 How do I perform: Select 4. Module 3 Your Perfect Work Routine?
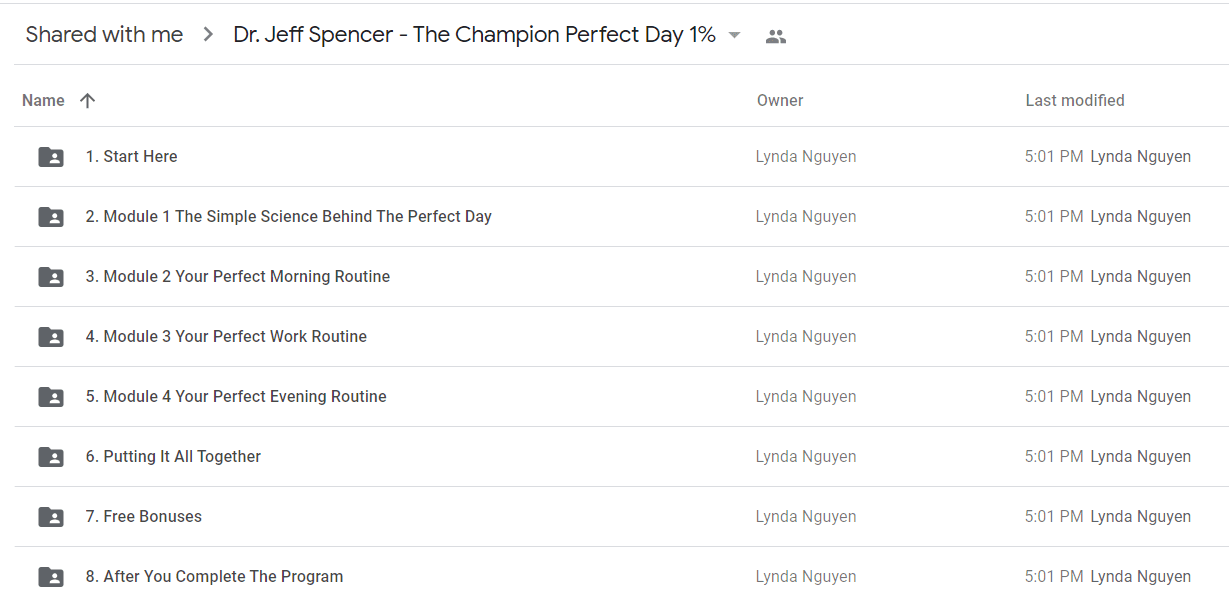(621, 337)
